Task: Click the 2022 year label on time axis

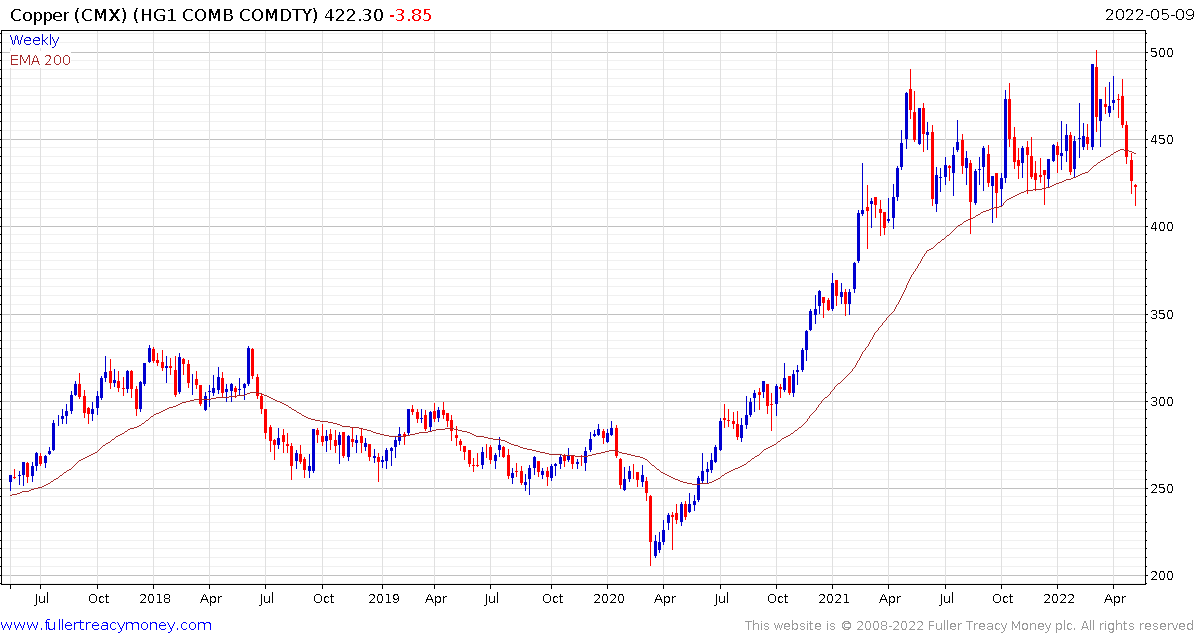Action: tap(1059, 599)
